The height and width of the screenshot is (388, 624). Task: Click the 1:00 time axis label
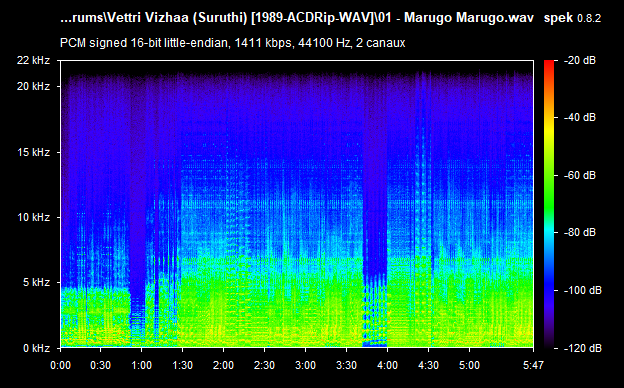pyautogui.click(x=142, y=365)
